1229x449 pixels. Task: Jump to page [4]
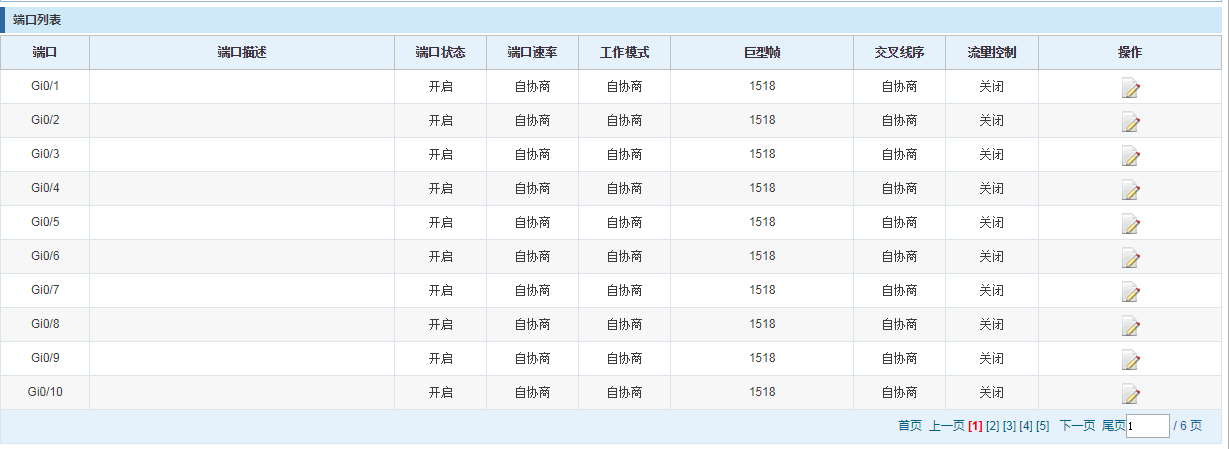pos(1026,426)
